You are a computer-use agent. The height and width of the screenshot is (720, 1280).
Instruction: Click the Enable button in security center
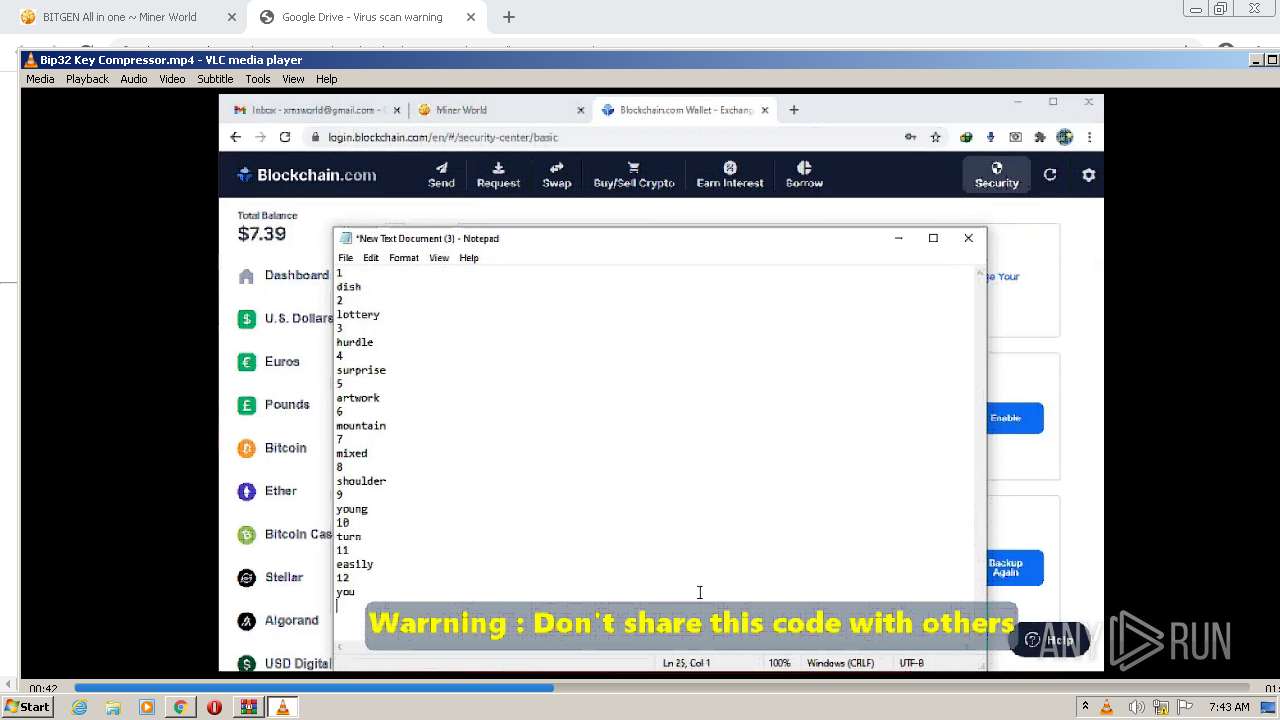point(1015,418)
